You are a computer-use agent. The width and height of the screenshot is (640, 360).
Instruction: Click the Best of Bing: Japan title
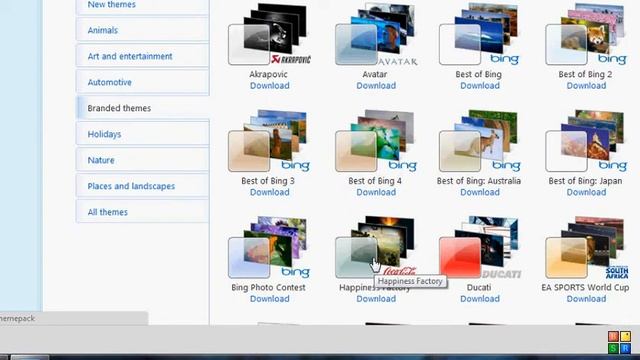tap(585, 181)
